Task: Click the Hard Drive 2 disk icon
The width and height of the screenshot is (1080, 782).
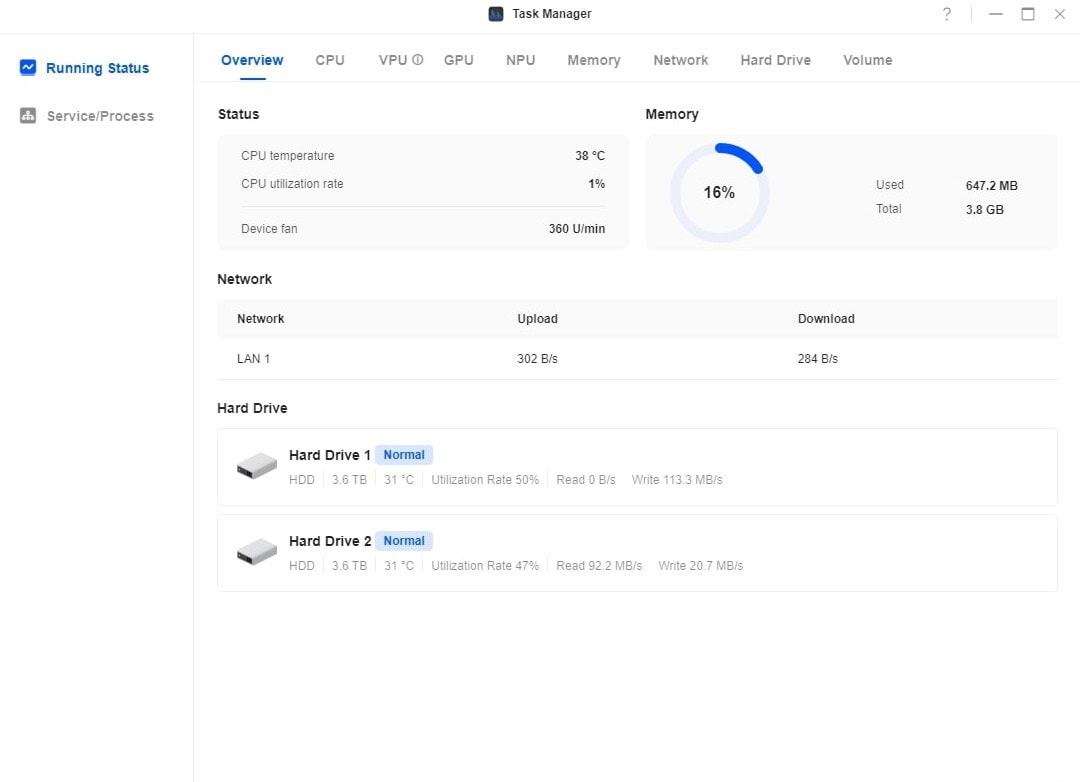Action: [257, 552]
